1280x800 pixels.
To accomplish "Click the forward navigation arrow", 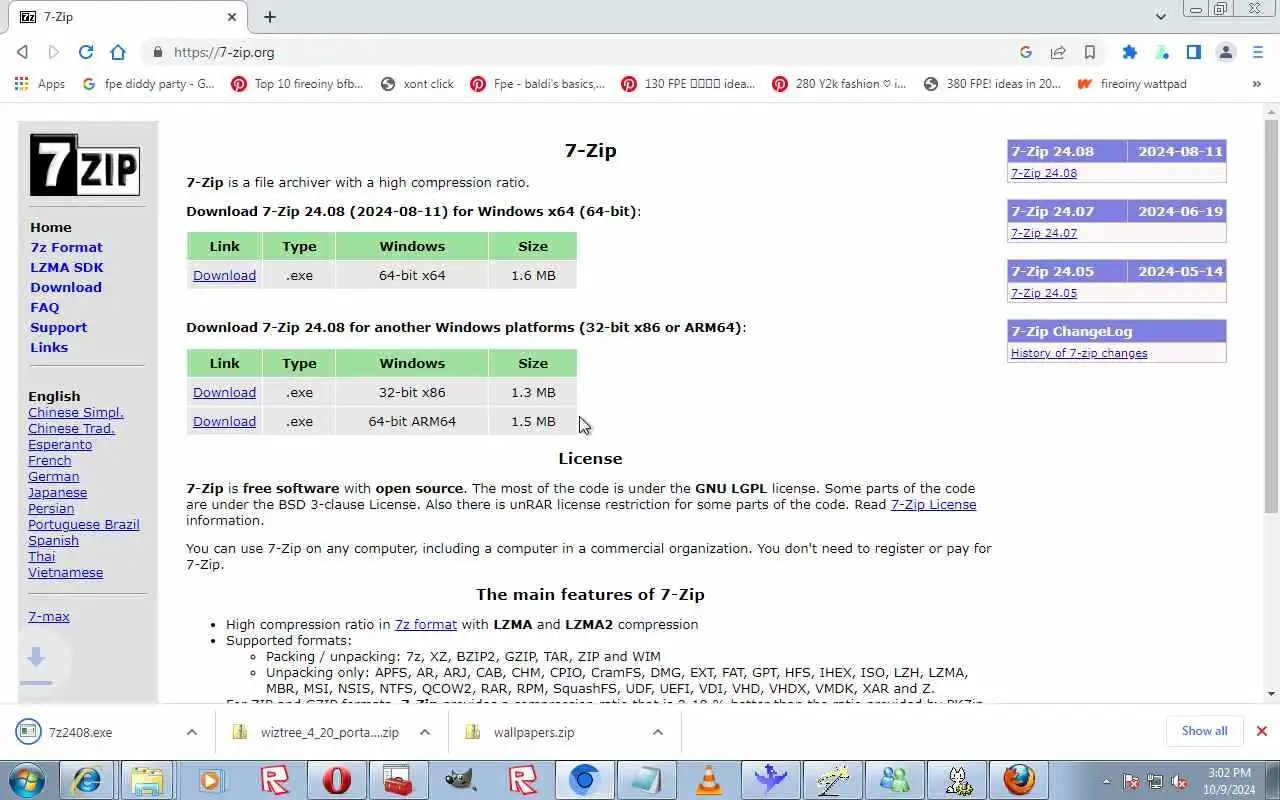I will (x=54, y=52).
